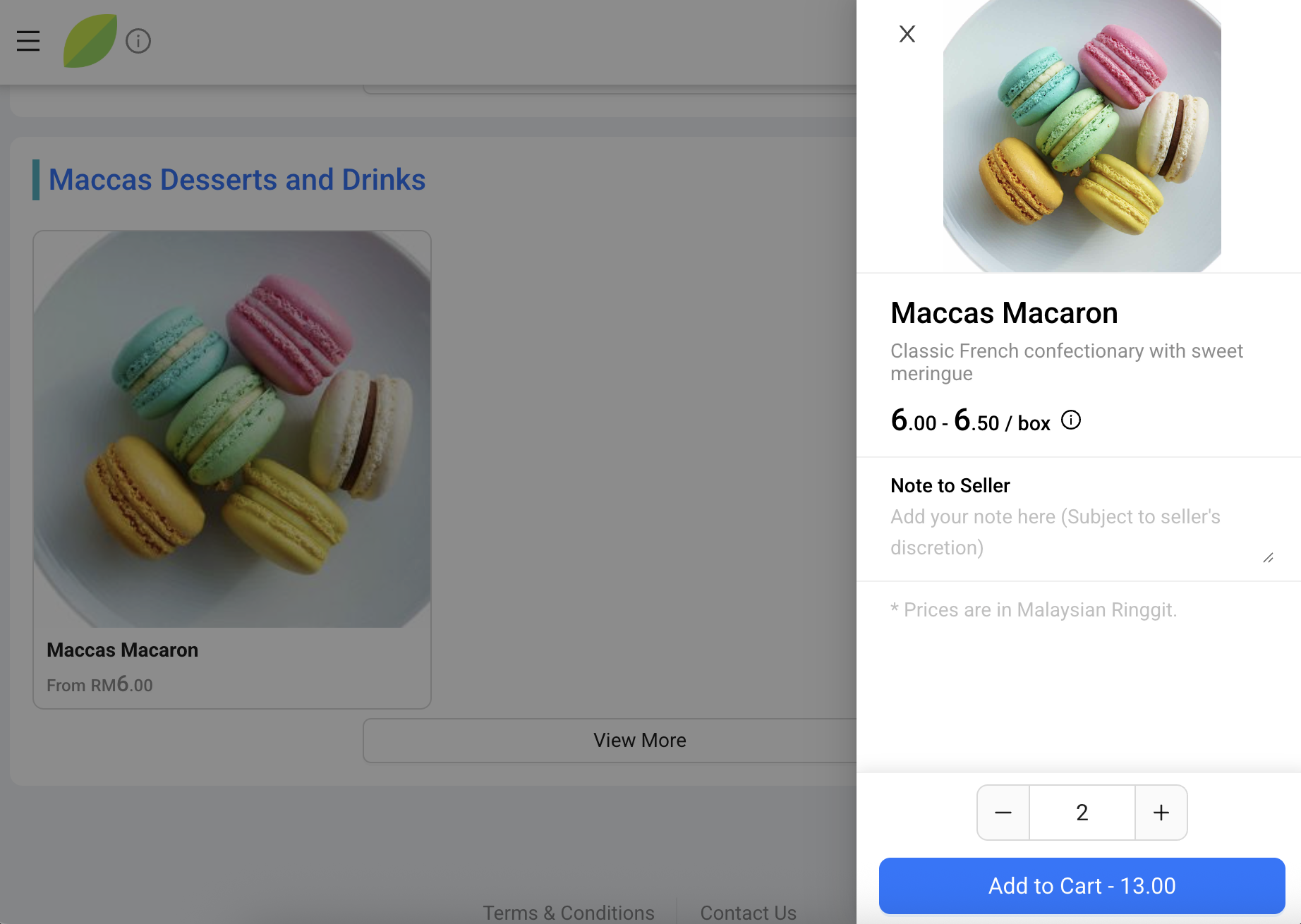This screenshot has height=924, width=1301.
Task: Add to Cart for 13.00
Action: [1082, 886]
